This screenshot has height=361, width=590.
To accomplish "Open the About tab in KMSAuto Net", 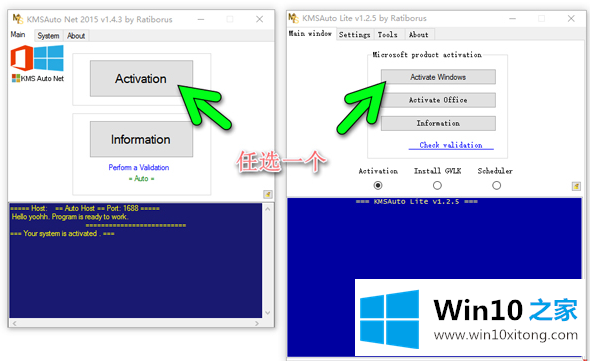I will click(76, 36).
